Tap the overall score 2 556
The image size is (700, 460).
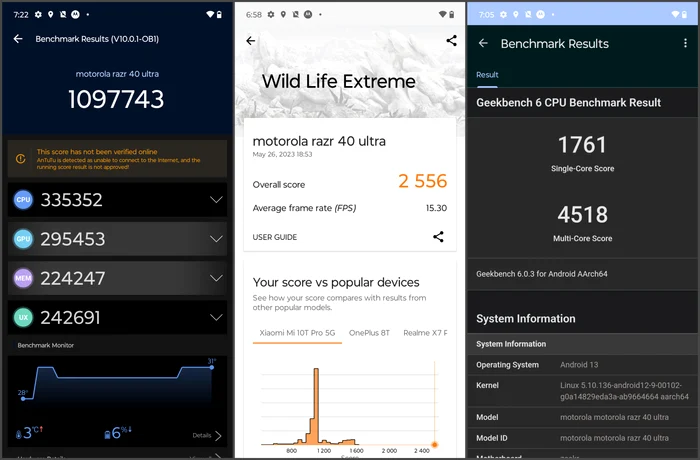point(422,181)
